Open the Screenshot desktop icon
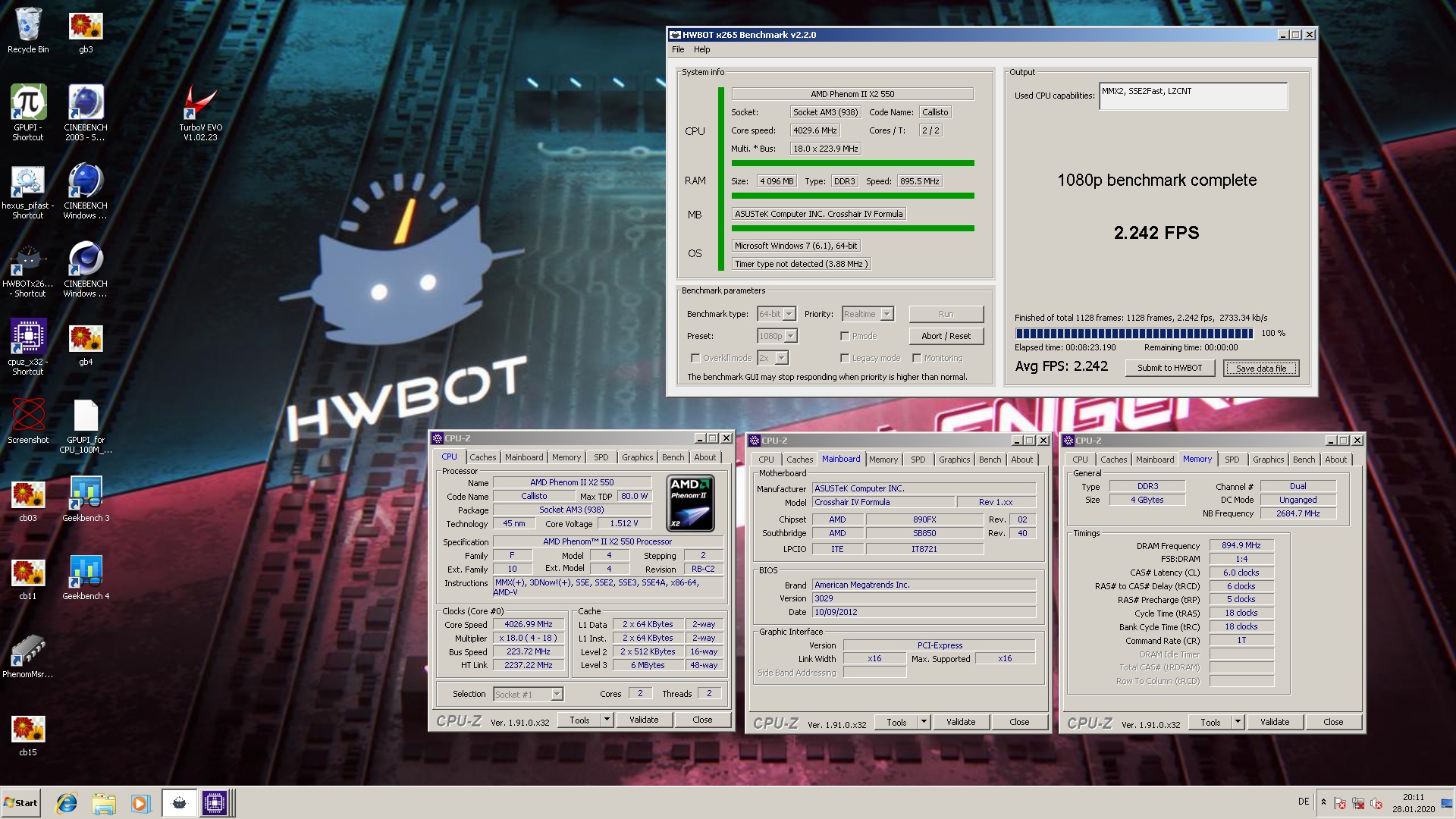Screen dimensions: 1456x819 [28, 421]
